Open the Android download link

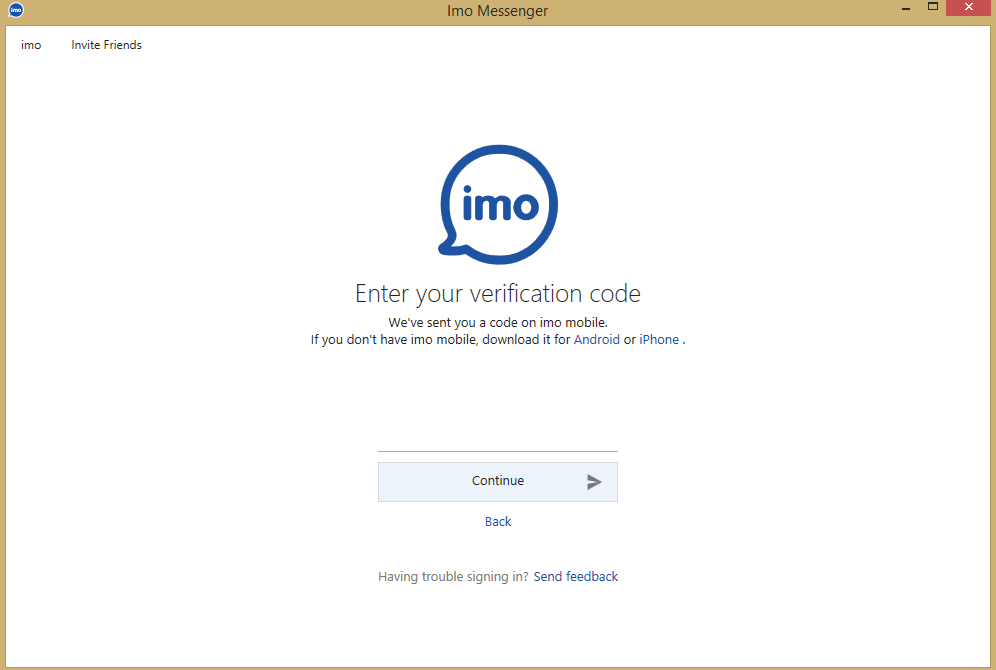(596, 340)
